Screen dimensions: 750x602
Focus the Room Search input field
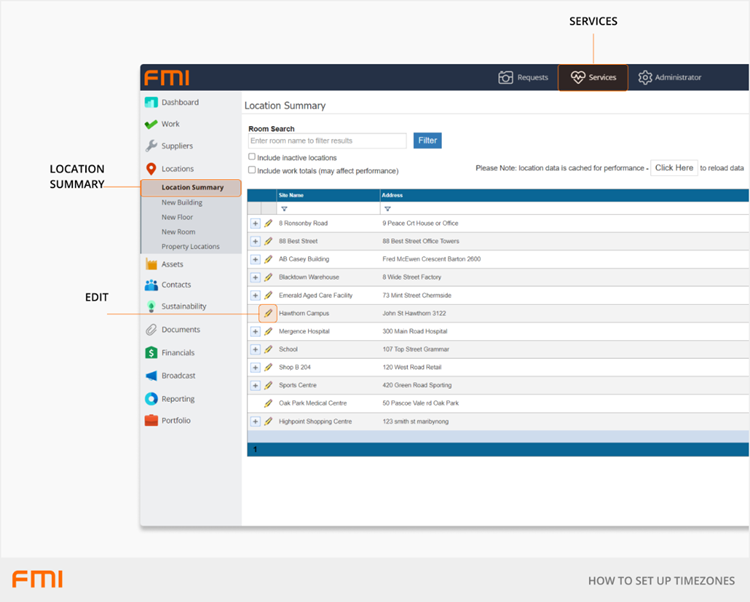coord(327,141)
